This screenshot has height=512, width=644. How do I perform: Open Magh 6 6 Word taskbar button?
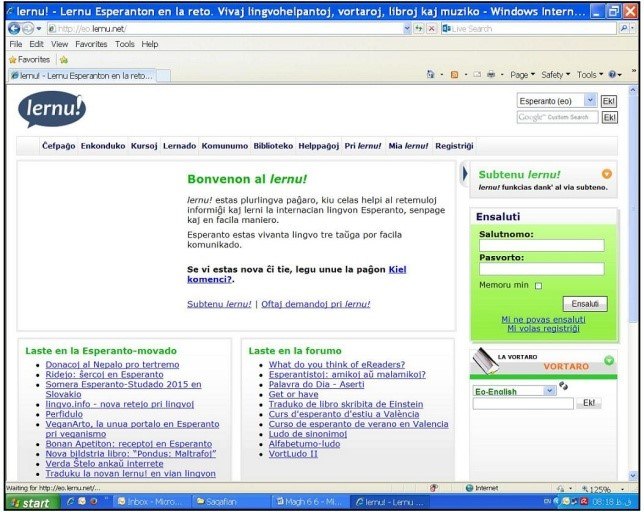[x=310, y=502]
